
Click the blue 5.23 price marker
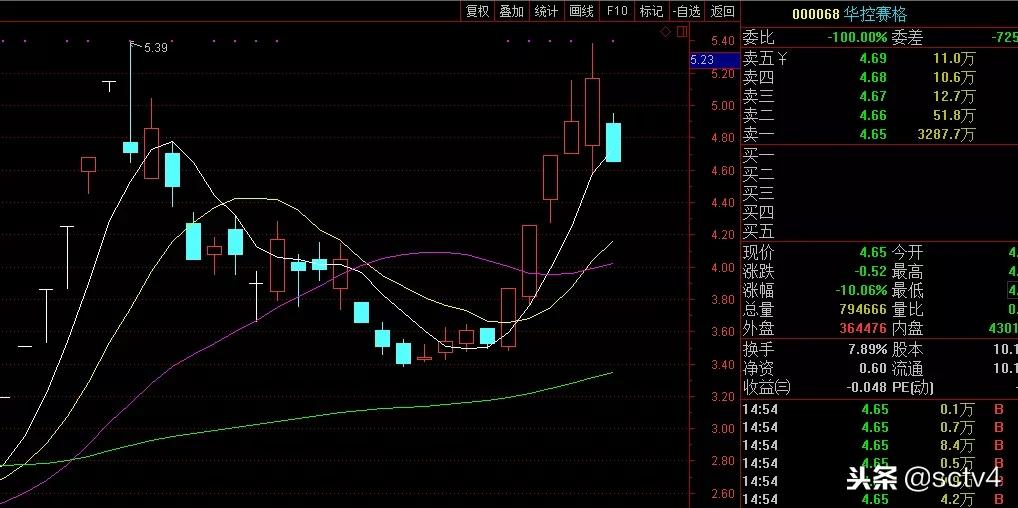tap(714, 60)
